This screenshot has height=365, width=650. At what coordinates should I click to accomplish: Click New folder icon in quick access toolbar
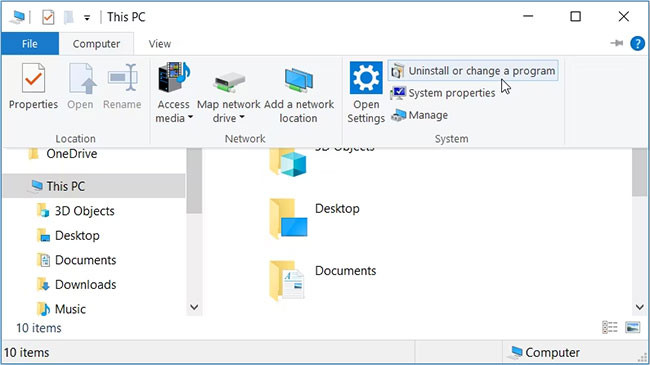click(x=68, y=17)
